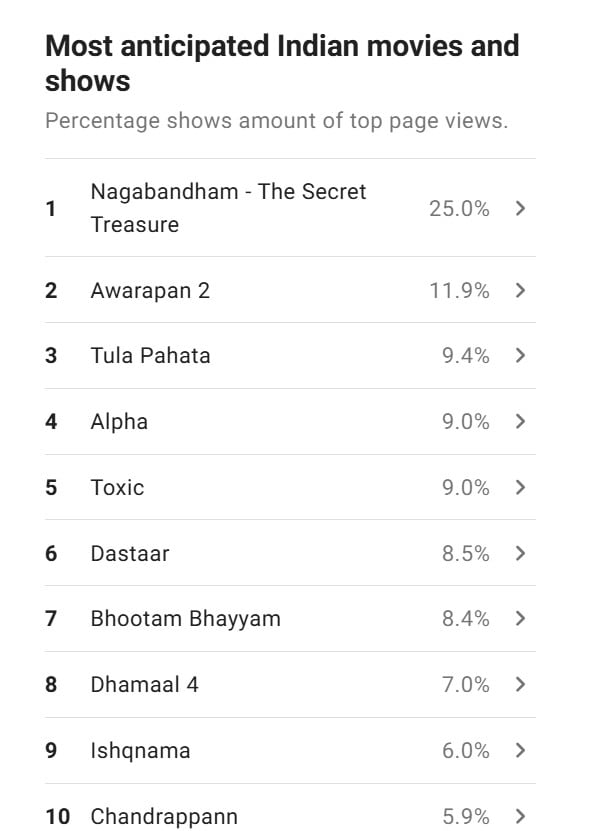Select Dastaar in the ranking list

click(130, 553)
